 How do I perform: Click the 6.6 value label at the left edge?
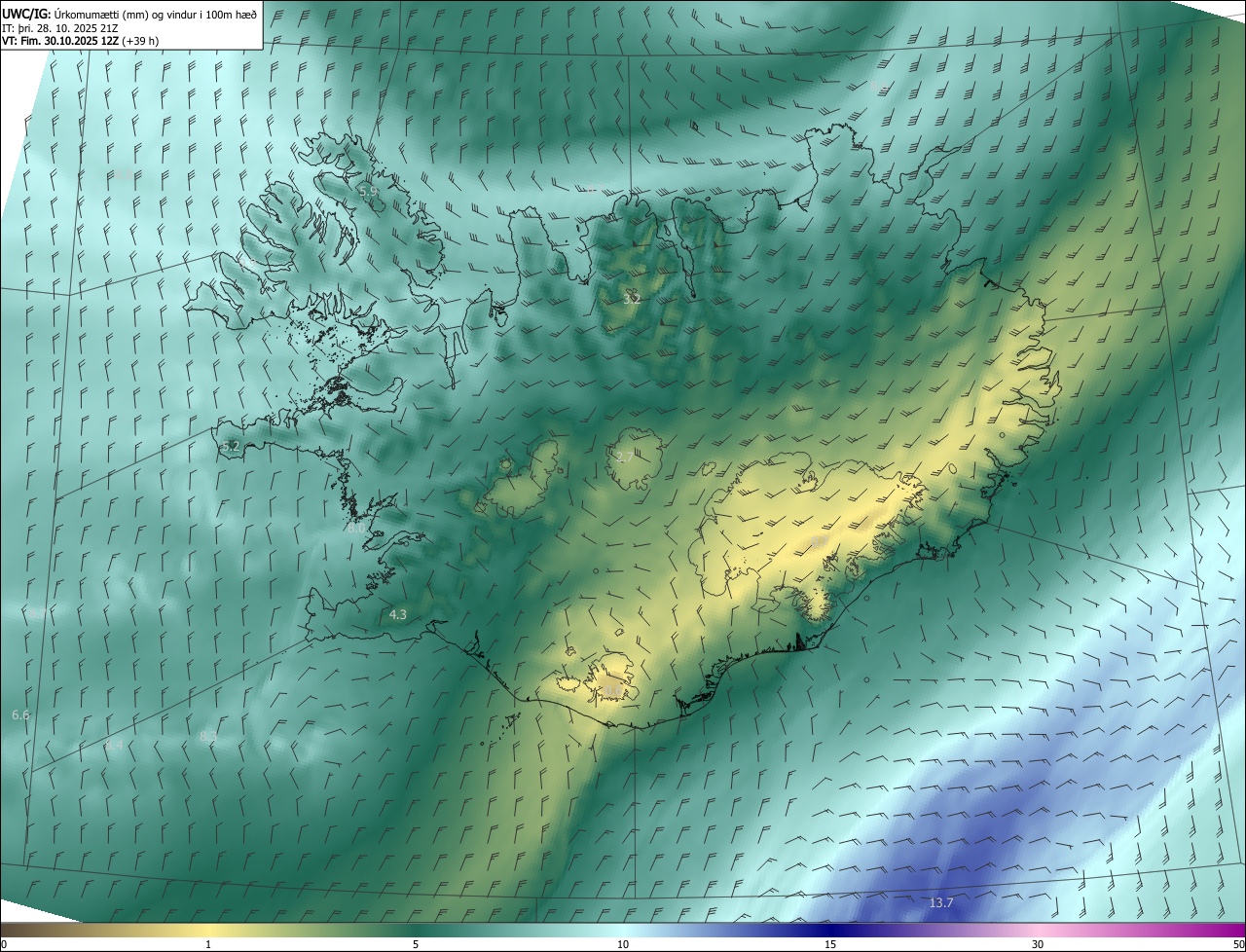click(x=20, y=714)
